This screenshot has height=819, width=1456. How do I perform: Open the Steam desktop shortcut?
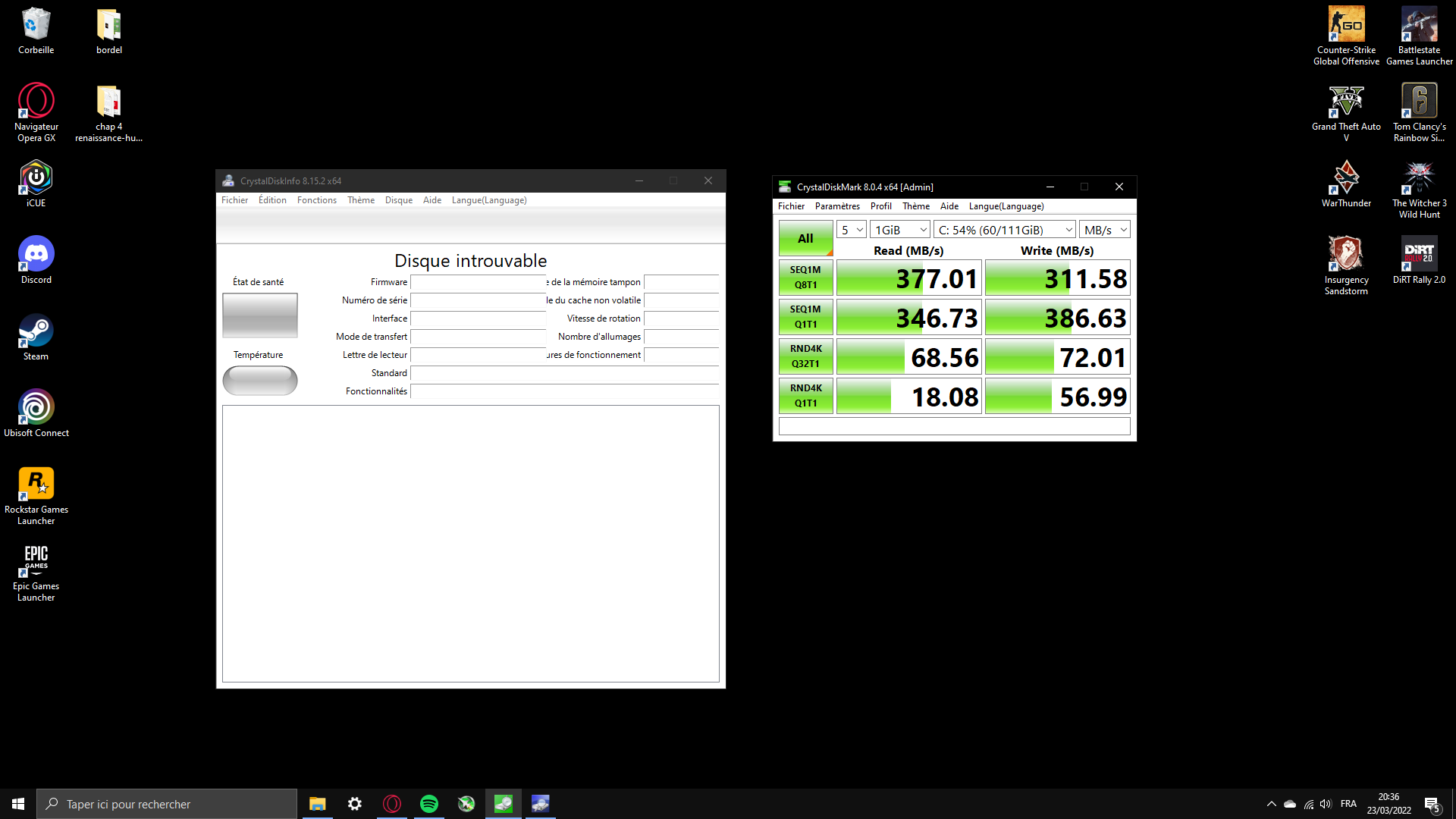pyautogui.click(x=36, y=337)
